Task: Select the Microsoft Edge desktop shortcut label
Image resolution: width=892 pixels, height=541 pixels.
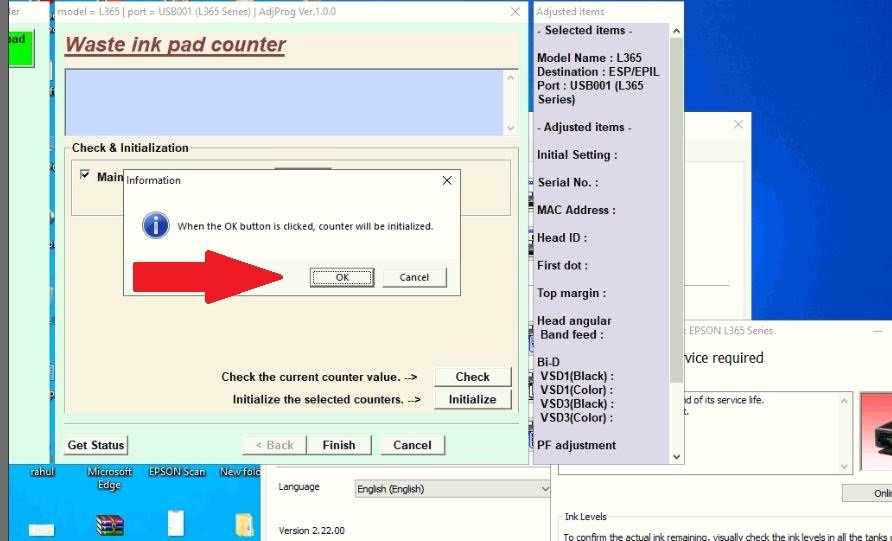Action: 109,478
